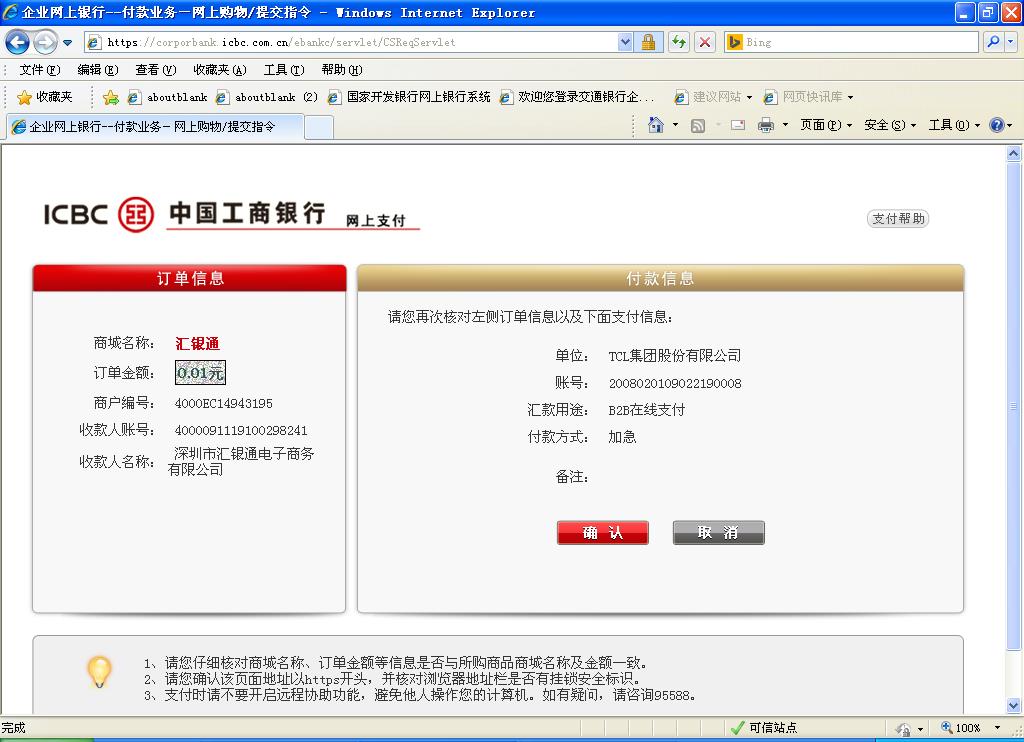Go to the Home page icon
The image size is (1024, 742).
[655, 125]
